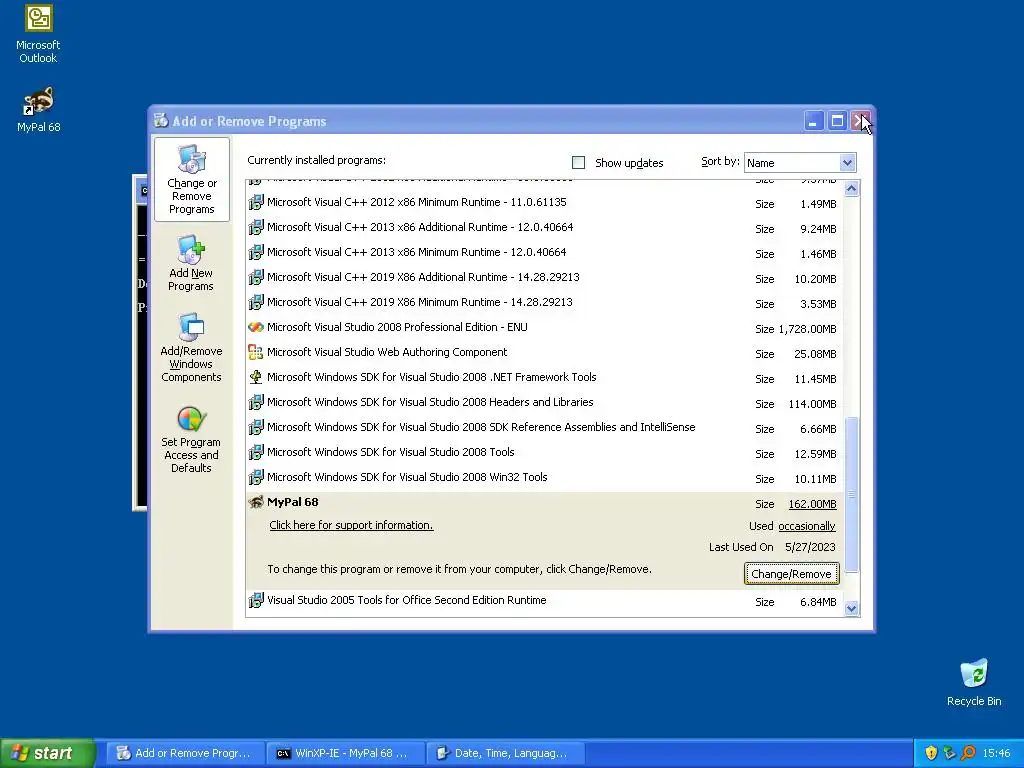Open the Microsoft Outlook desktop icon
Image resolution: width=1024 pixels, height=768 pixels.
pyautogui.click(x=39, y=34)
